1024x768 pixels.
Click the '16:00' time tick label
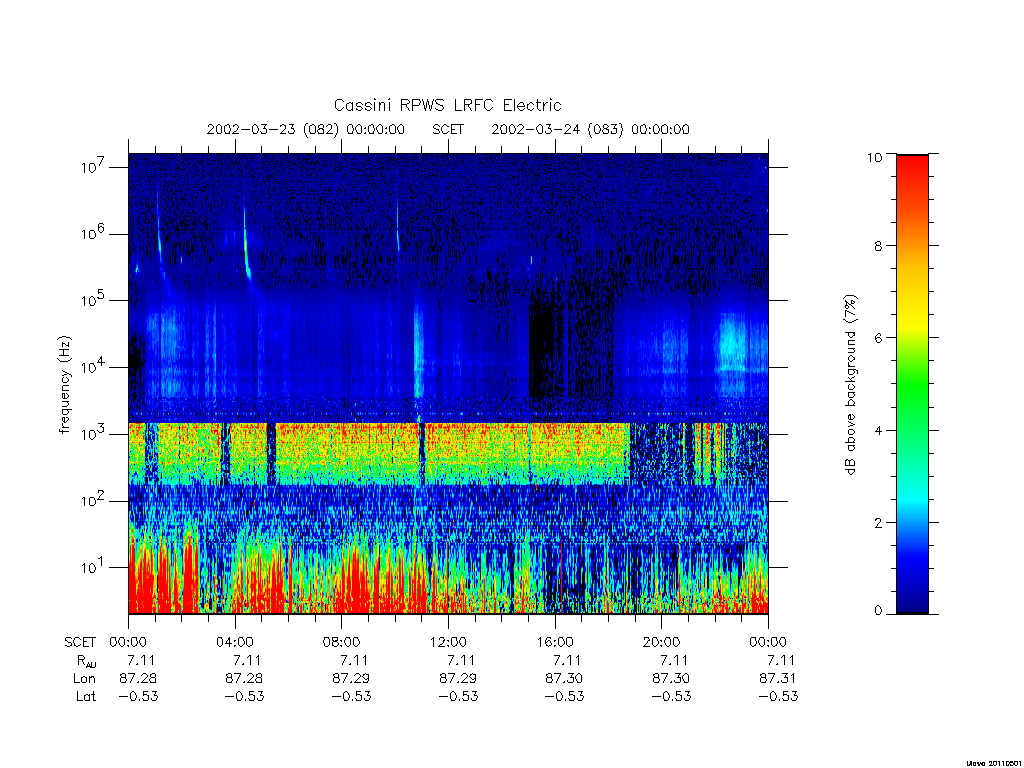coord(555,642)
